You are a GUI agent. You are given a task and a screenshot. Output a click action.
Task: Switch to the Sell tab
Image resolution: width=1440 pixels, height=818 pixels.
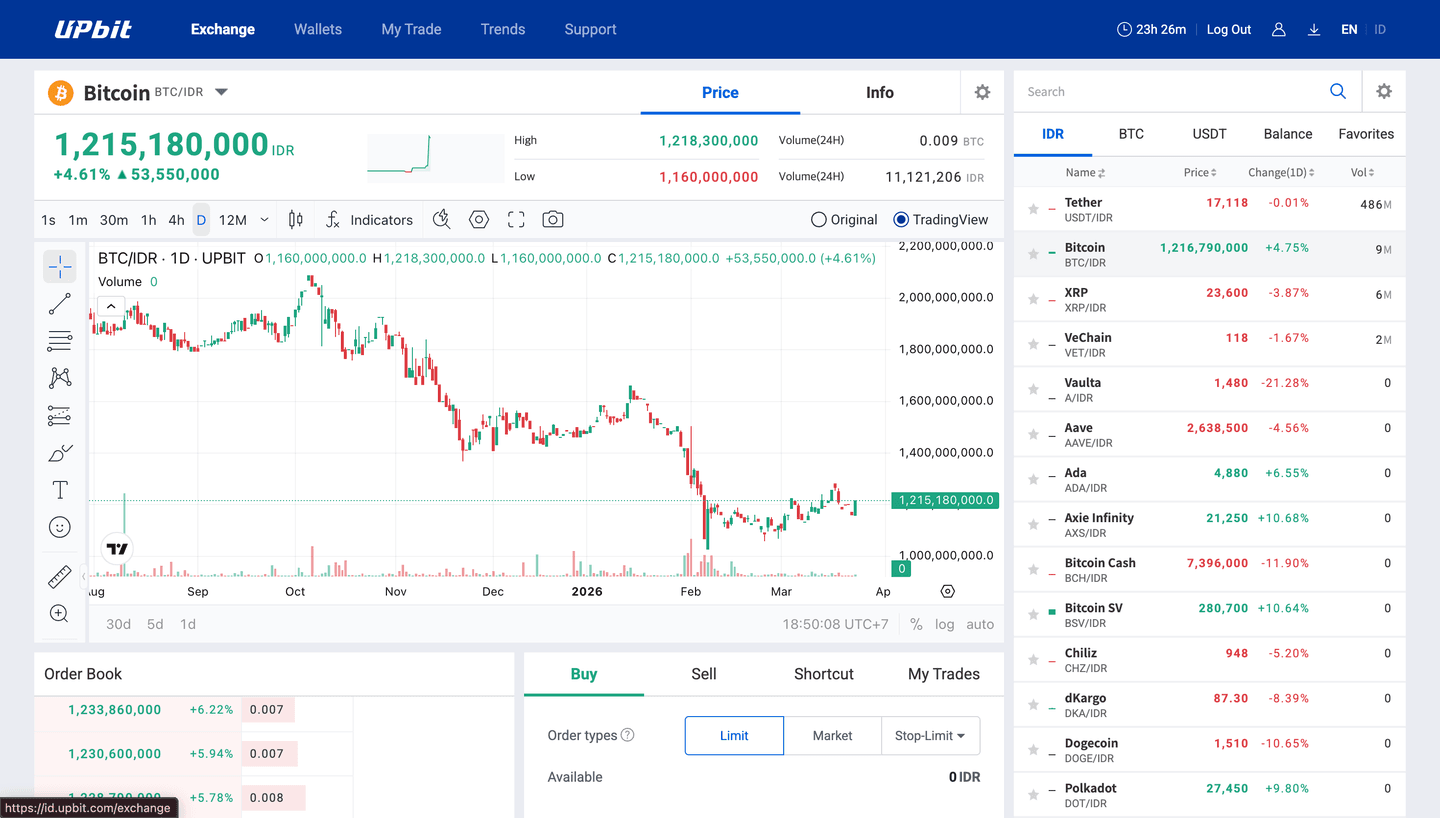pyautogui.click(x=703, y=674)
